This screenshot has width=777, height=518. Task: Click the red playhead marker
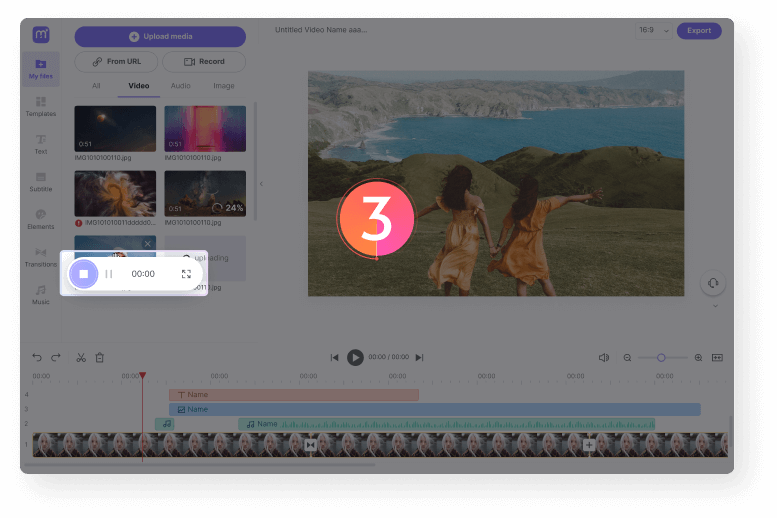(143, 375)
